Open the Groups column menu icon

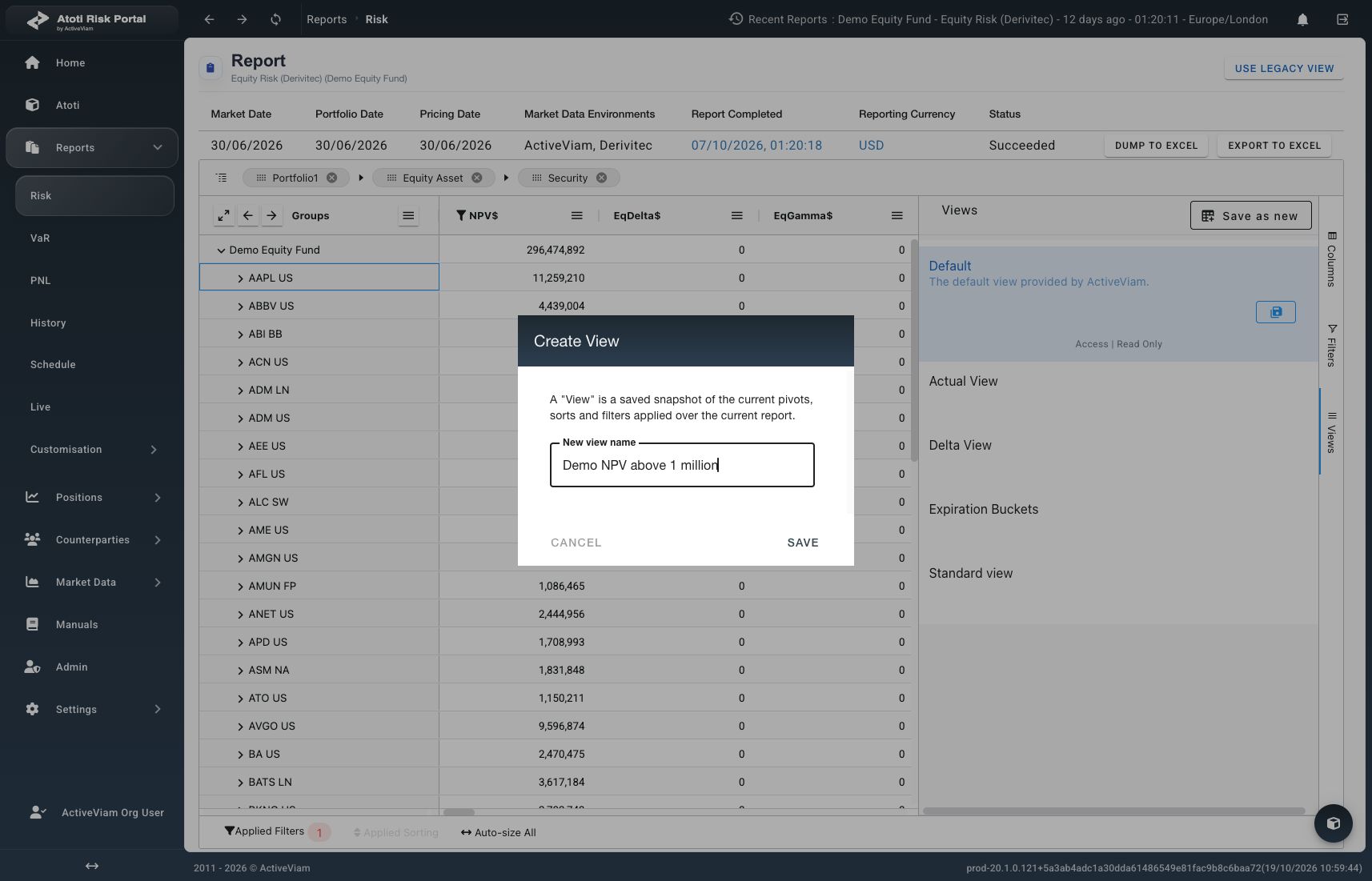(408, 215)
